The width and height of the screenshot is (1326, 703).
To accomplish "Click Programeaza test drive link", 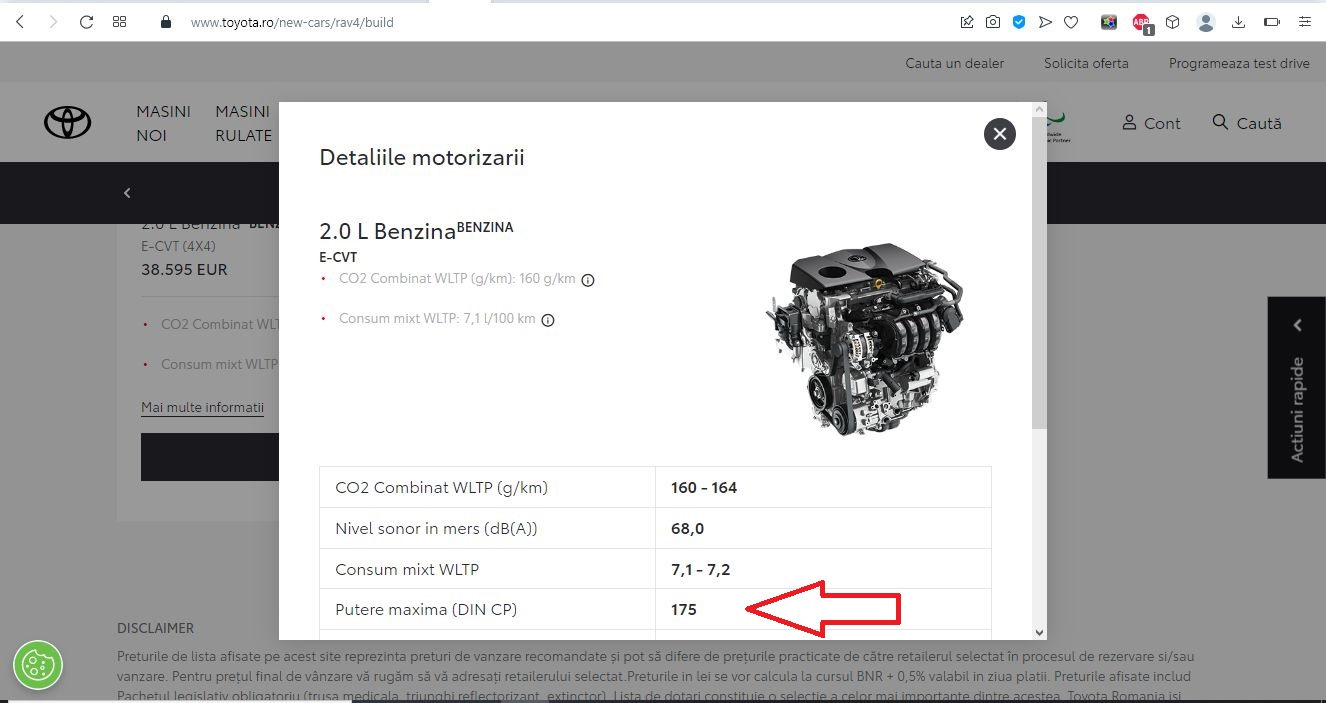I will (x=1239, y=63).
